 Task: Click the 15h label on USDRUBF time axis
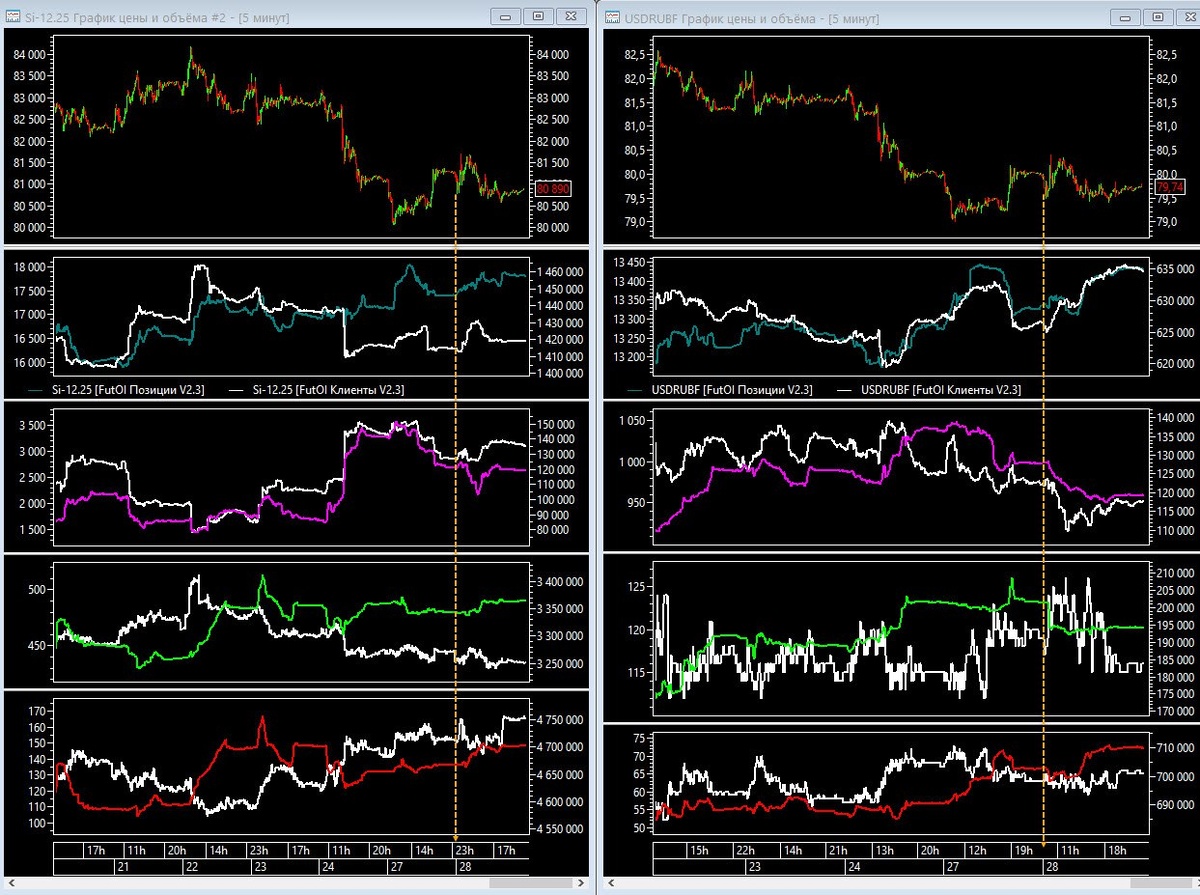point(698,851)
